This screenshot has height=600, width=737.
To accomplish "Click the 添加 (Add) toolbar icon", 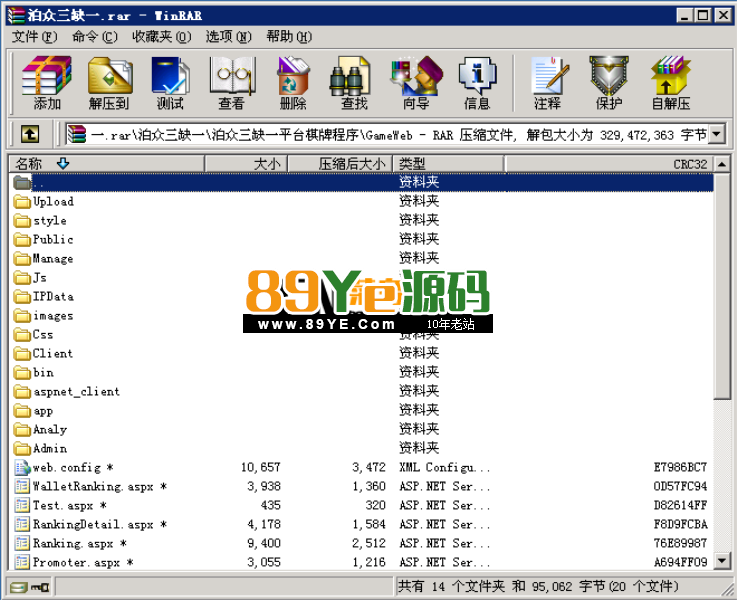I will (47, 83).
